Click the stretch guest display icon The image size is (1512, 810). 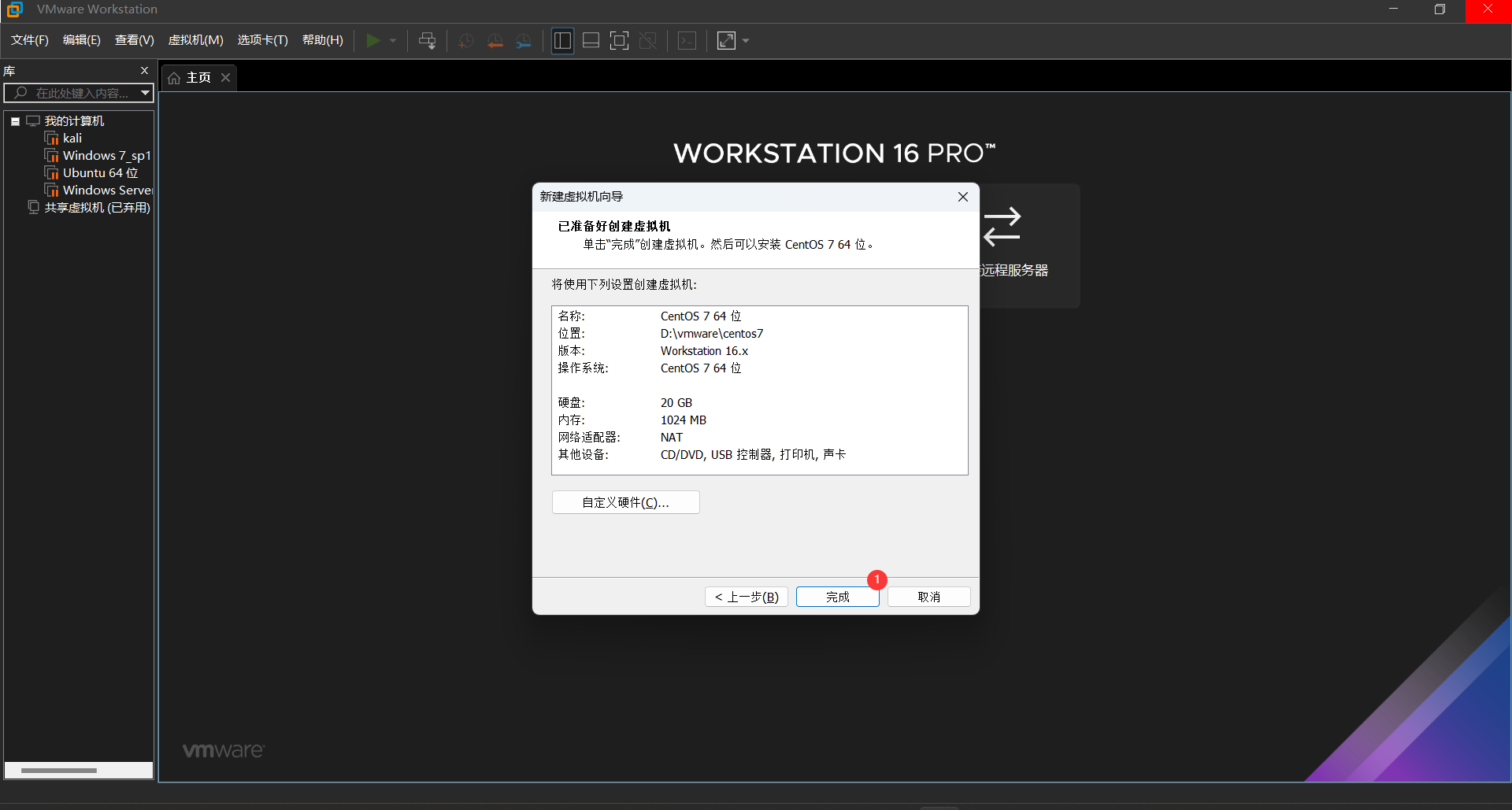pyautogui.click(x=726, y=40)
